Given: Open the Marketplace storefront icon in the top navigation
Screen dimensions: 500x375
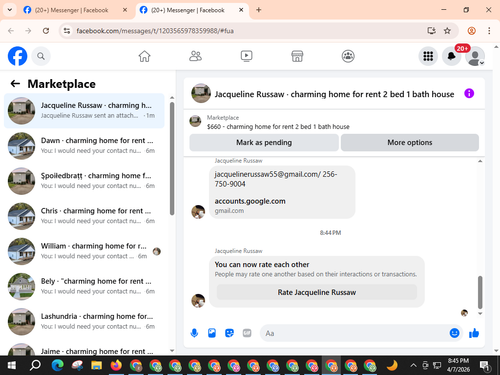Looking at the screenshot, I should click(297, 56).
